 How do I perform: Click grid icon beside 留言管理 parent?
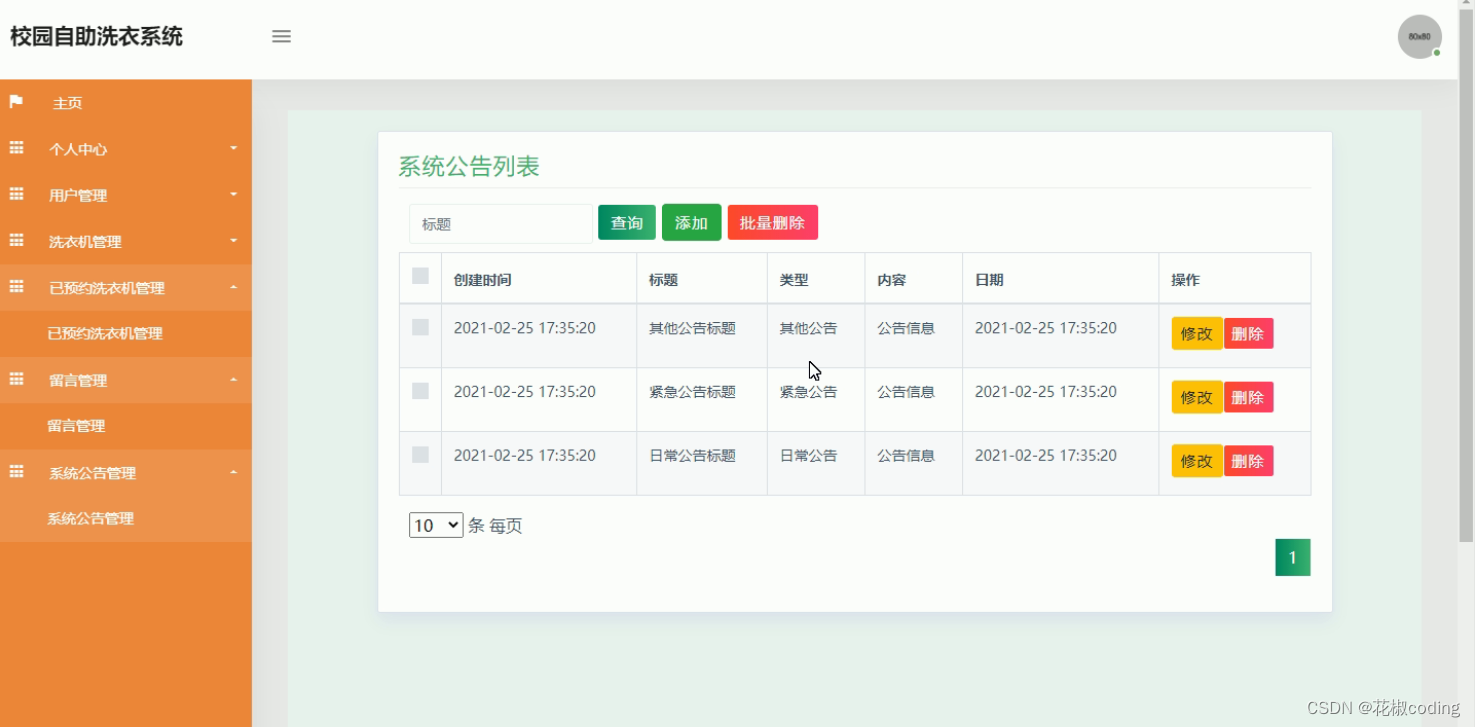pyautogui.click(x=16, y=379)
